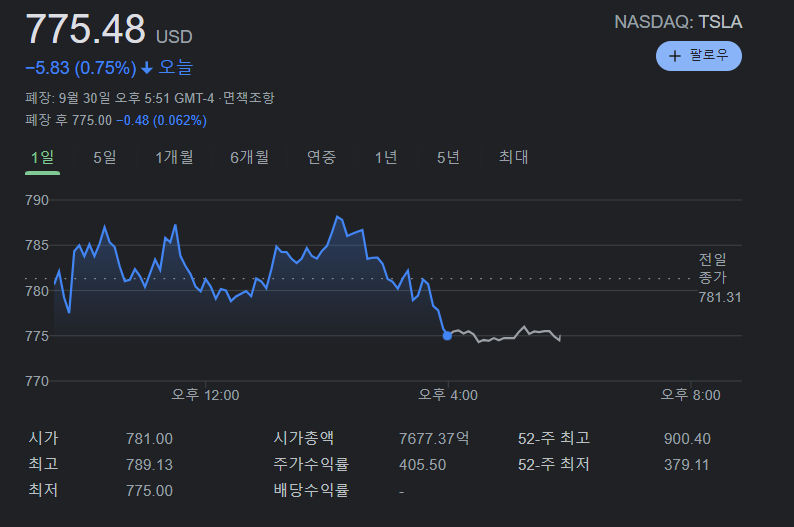The image size is (794, 527).
Task: Click the 52-주 최고 label
Action: tap(554, 438)
